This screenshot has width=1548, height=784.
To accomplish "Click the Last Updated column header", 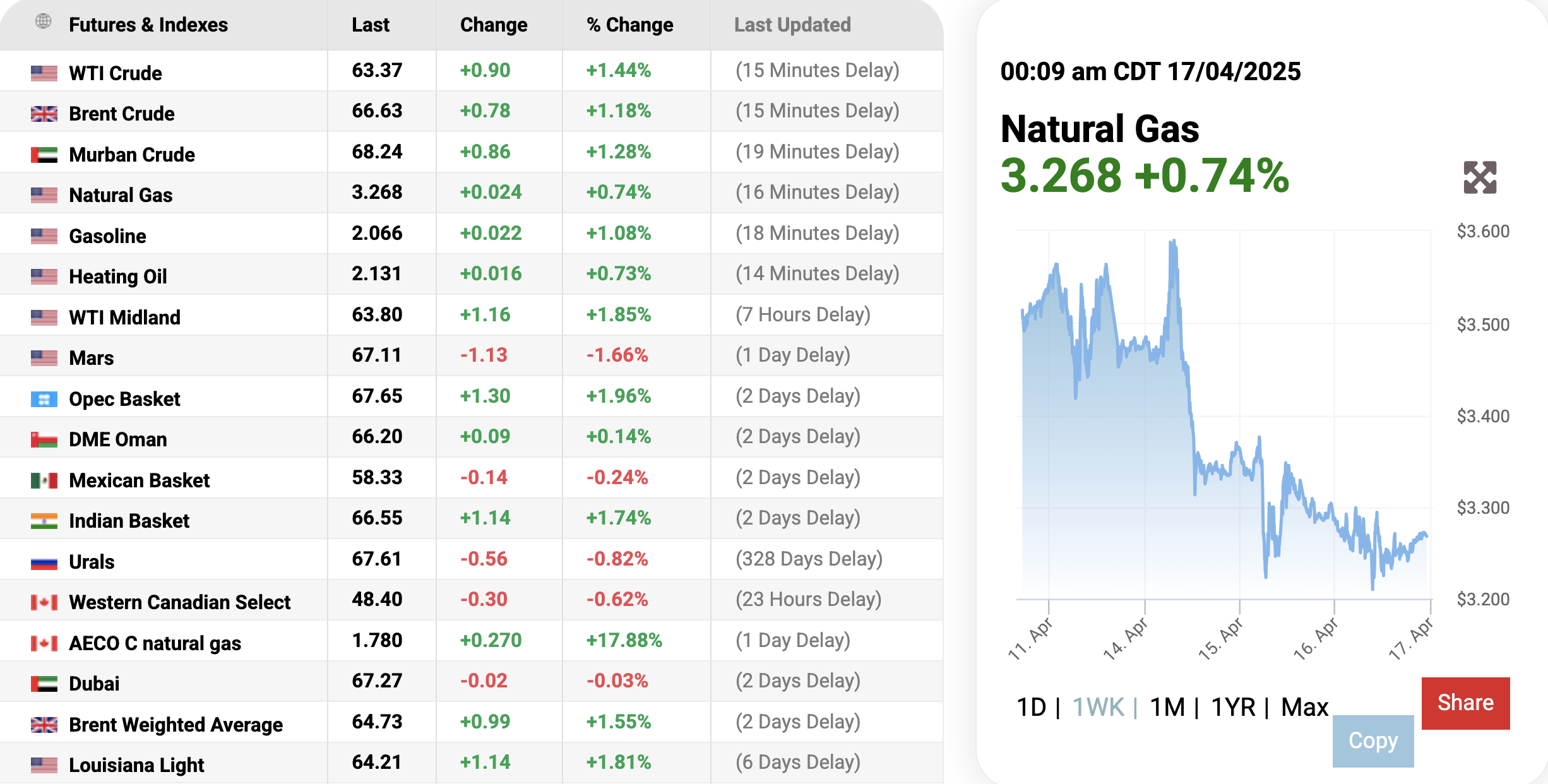I will [x=792, y=25].
